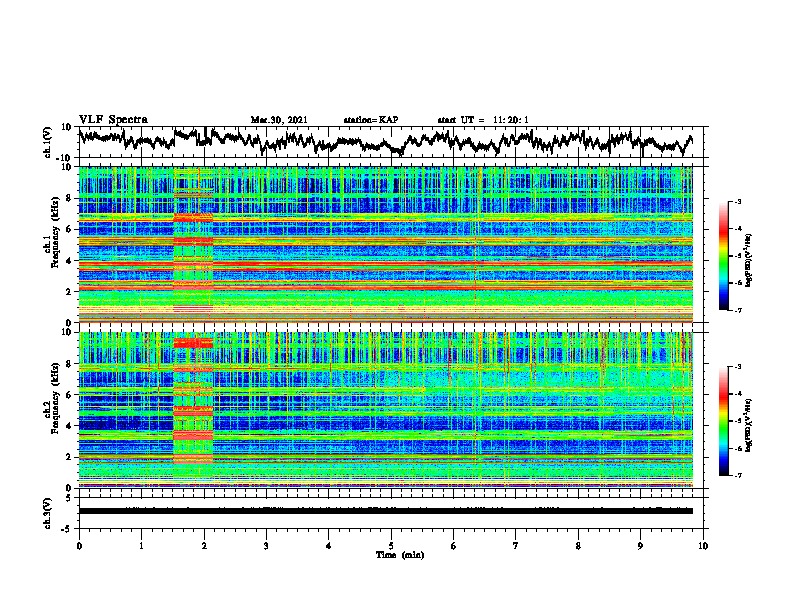
Task: Click time axis tick label "6"
Action: coord(454,546)
